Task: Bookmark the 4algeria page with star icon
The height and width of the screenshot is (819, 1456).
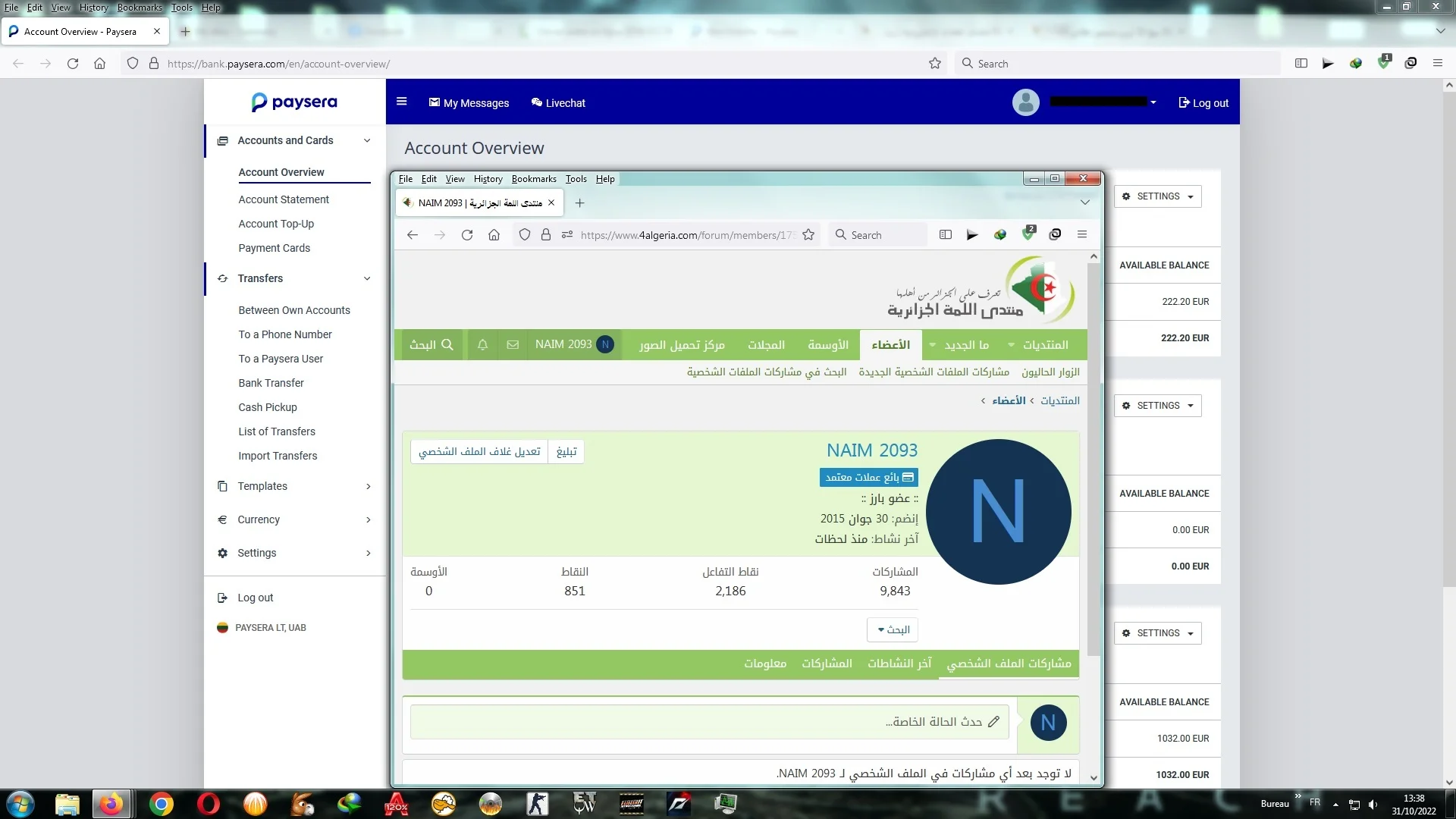Action: pyautogui.click(x=808, y=235)
